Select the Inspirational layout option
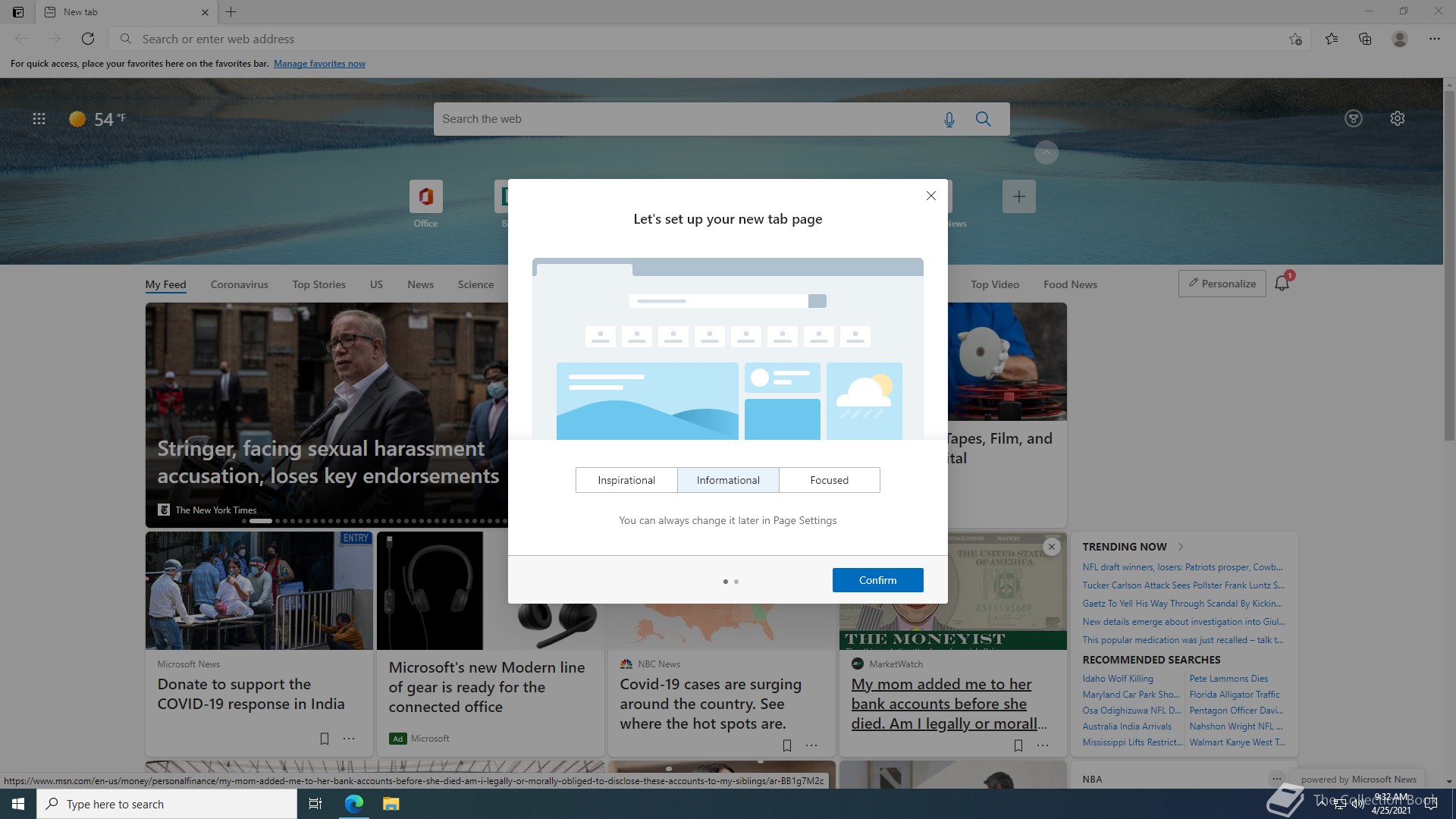This screenshot has height=819, width=1456. [626, 480]
